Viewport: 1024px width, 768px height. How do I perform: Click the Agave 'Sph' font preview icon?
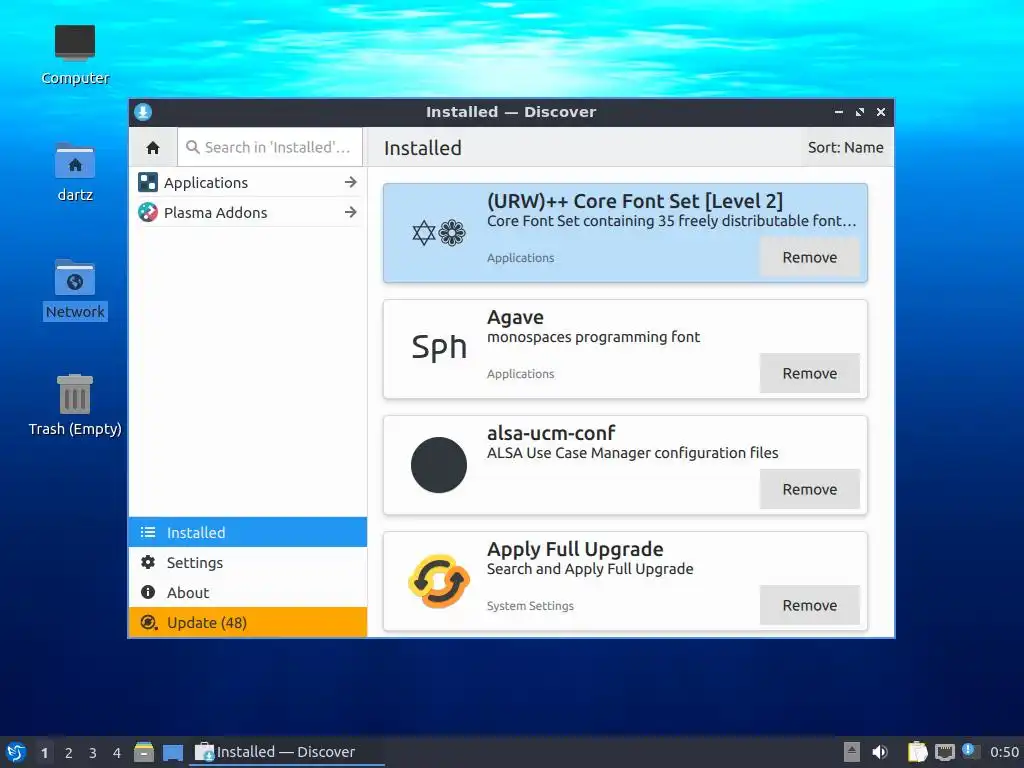click(x=439, y=347)
